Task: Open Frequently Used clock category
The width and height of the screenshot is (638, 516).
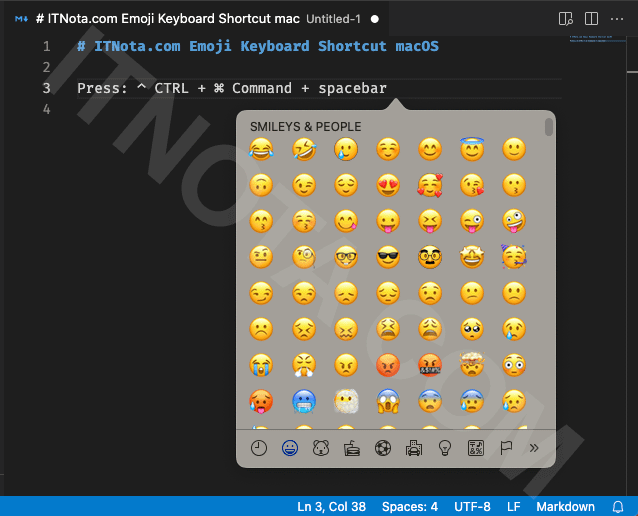Action: click(259, 448)
